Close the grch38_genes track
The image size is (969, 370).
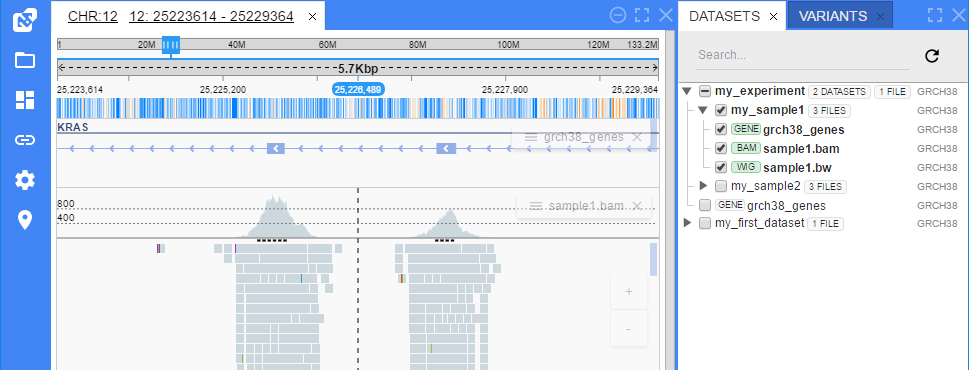637,138
